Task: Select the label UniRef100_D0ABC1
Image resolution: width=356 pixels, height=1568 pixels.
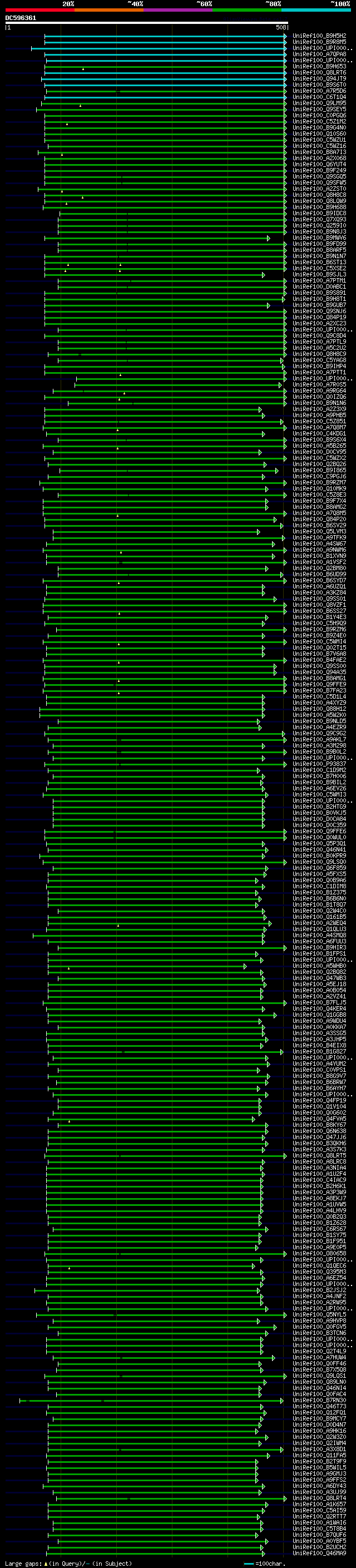Action: pyautogui.click(x=319, y=286)
